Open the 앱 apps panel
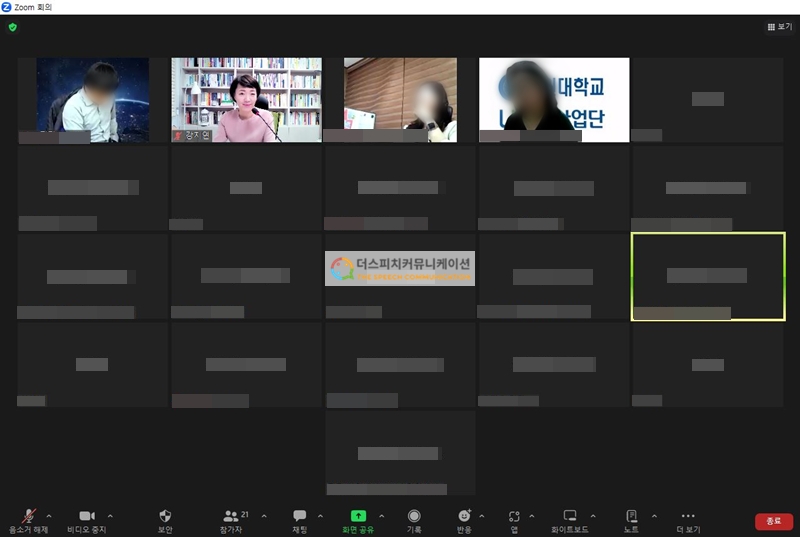Viewport: 800px width, 537px height. [x=514, y=517]
